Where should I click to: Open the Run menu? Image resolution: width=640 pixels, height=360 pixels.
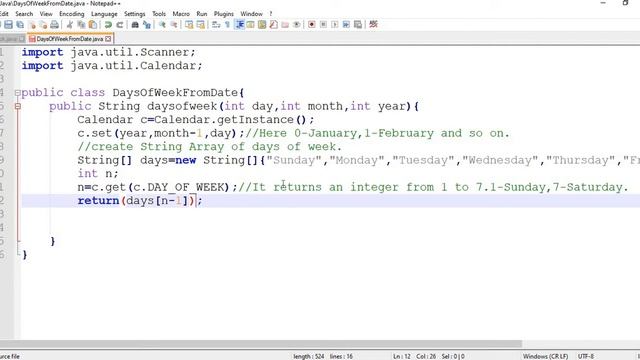pos(202,14)
